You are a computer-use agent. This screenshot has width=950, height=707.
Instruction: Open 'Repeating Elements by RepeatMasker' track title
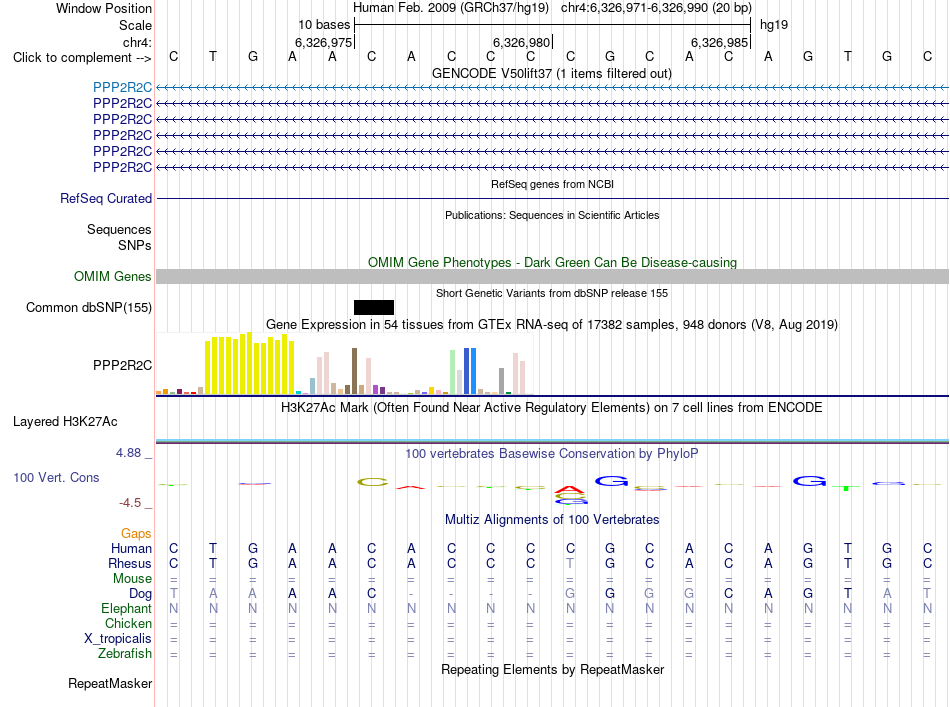click(x=552, y=669)
